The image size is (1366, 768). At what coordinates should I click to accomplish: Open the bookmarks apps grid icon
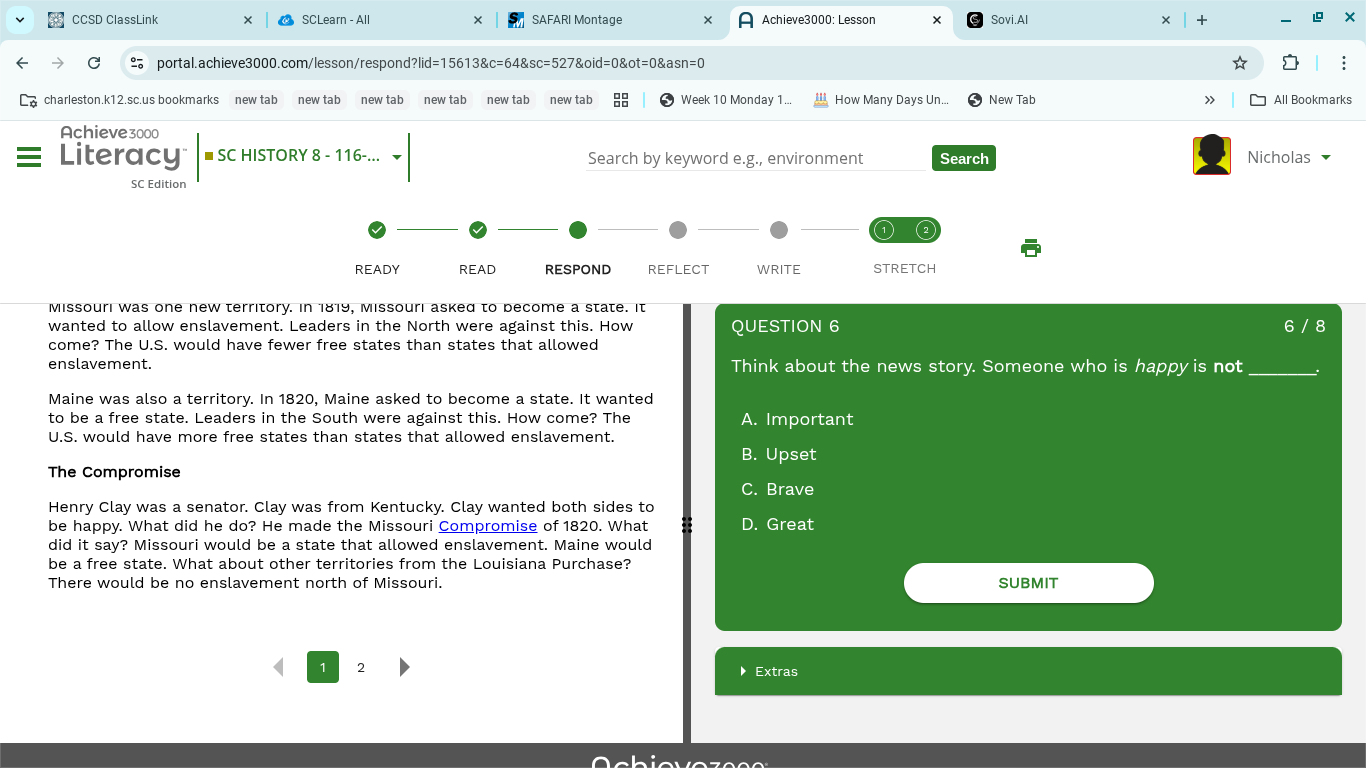click(621, 100)
